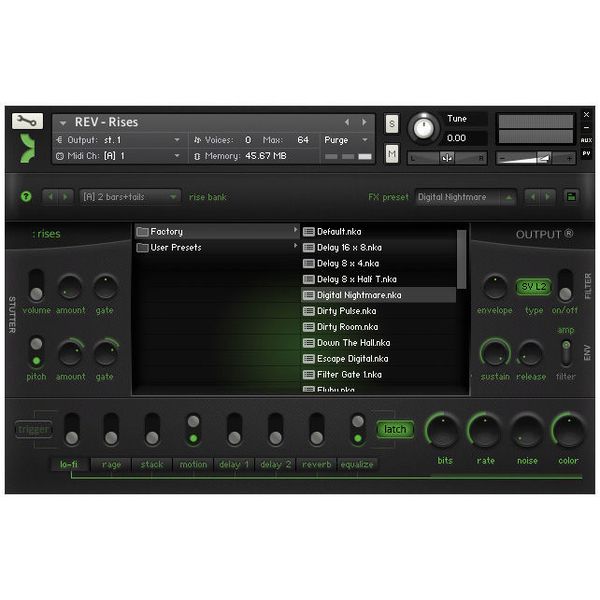Open the Digital Nightmare FX preset dropdown

[466, 197]
